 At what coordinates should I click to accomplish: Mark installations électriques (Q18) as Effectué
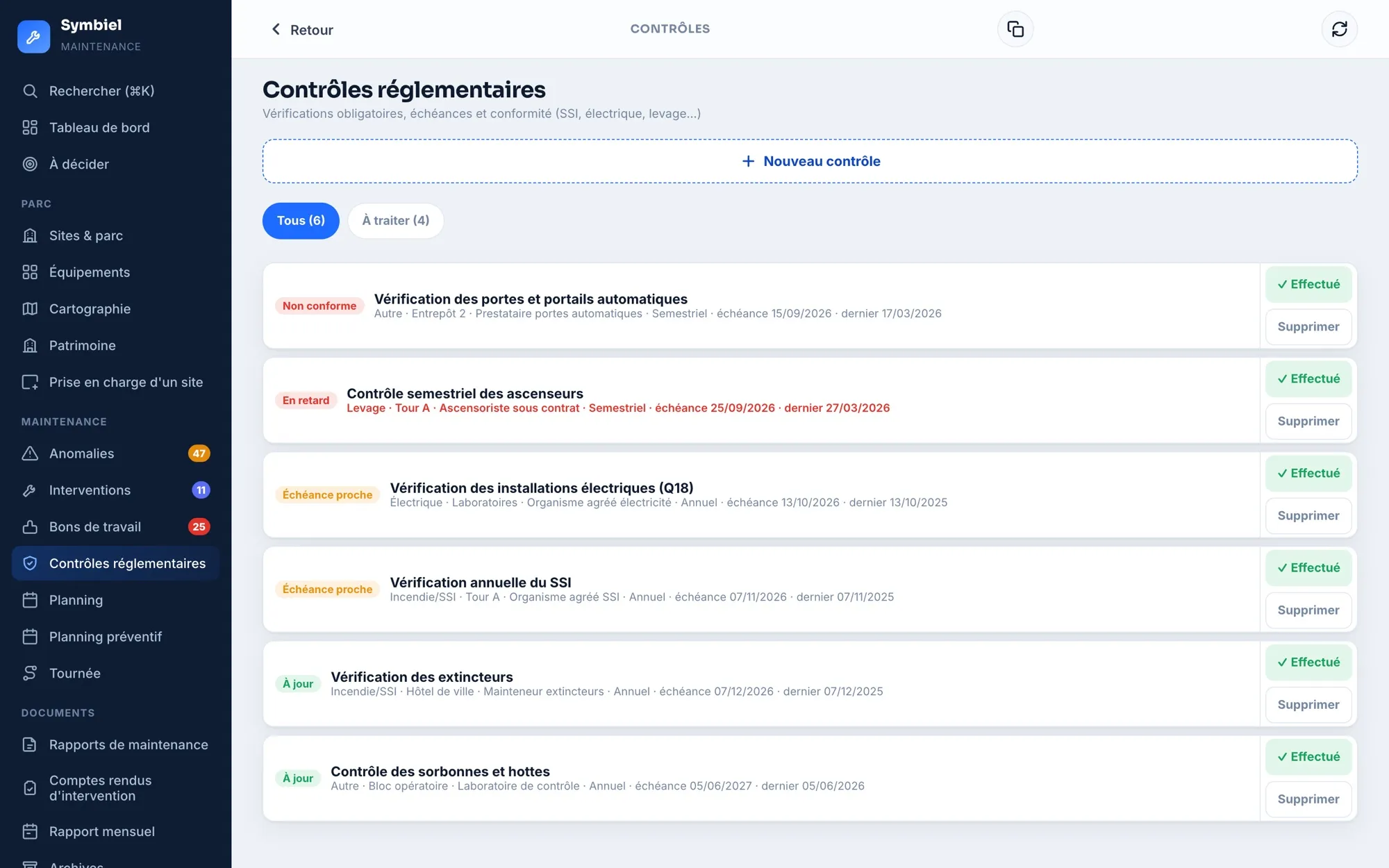(x=1308, y=474)
